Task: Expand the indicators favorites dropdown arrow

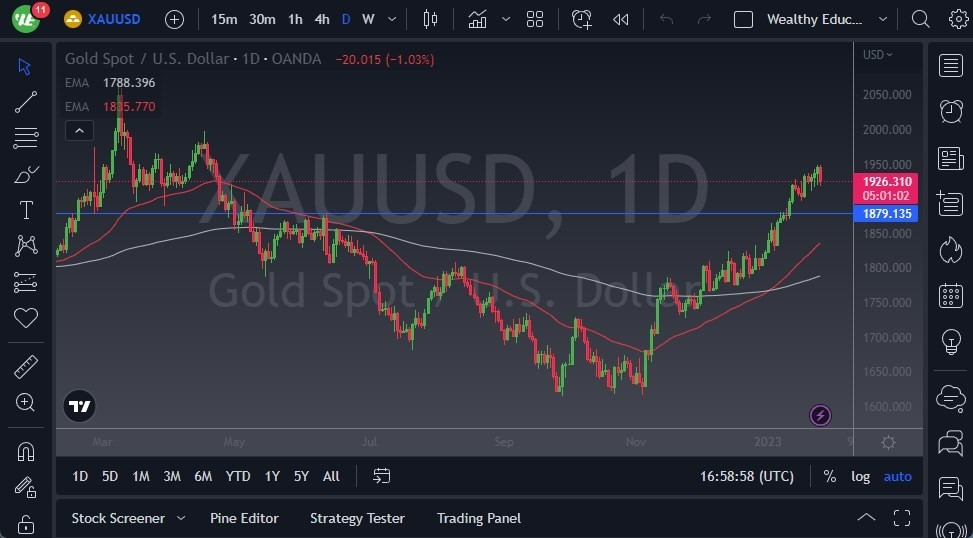Action: [506, 19]
